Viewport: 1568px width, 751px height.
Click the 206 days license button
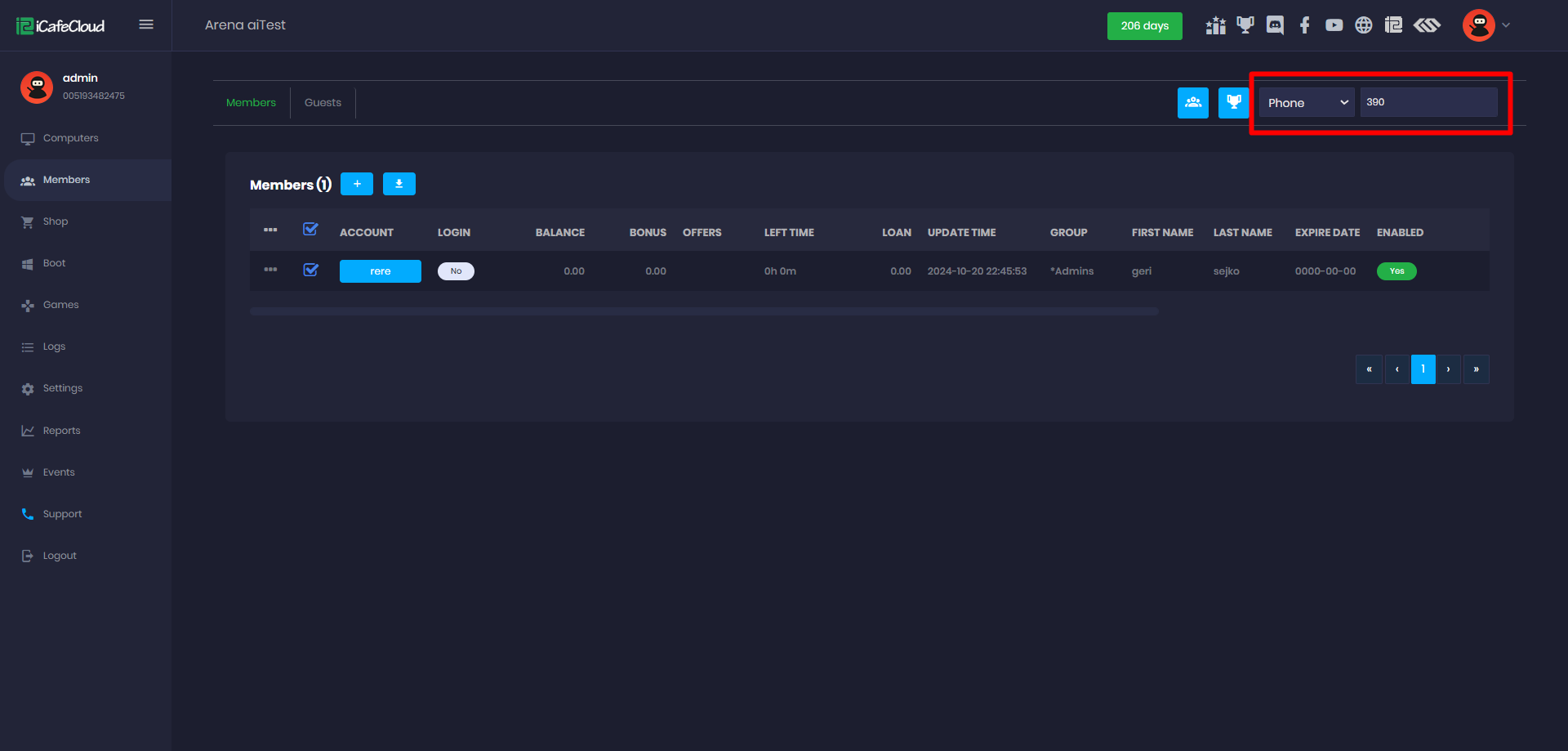[1144, 26]
